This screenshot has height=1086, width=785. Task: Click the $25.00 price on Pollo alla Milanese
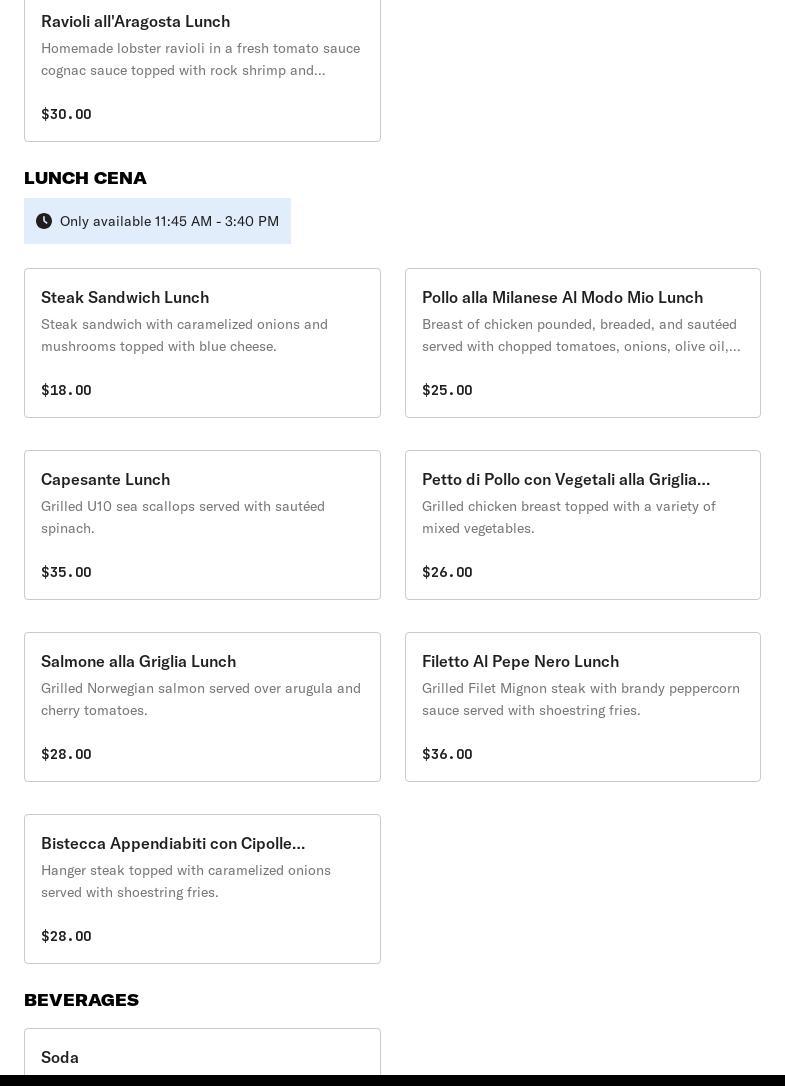pos(447,390)
